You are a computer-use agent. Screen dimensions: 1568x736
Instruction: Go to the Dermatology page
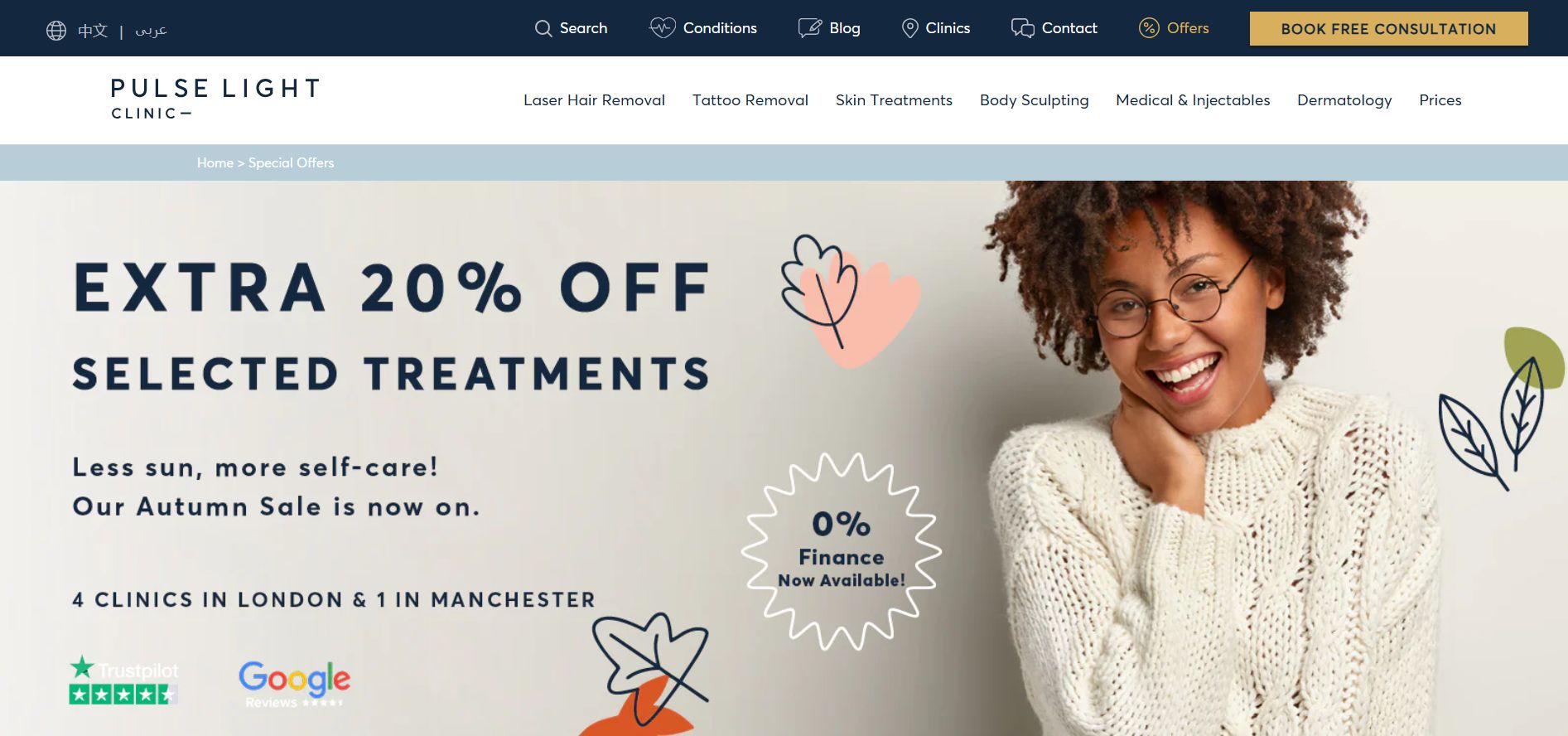(x=1344, y=100)
